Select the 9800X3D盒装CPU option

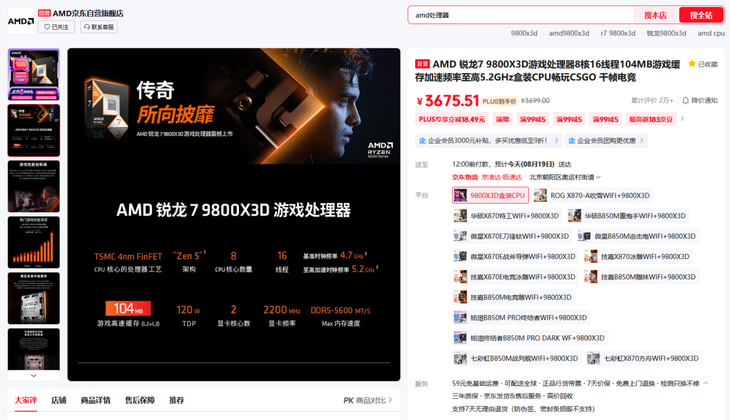[x=490, y=196]
